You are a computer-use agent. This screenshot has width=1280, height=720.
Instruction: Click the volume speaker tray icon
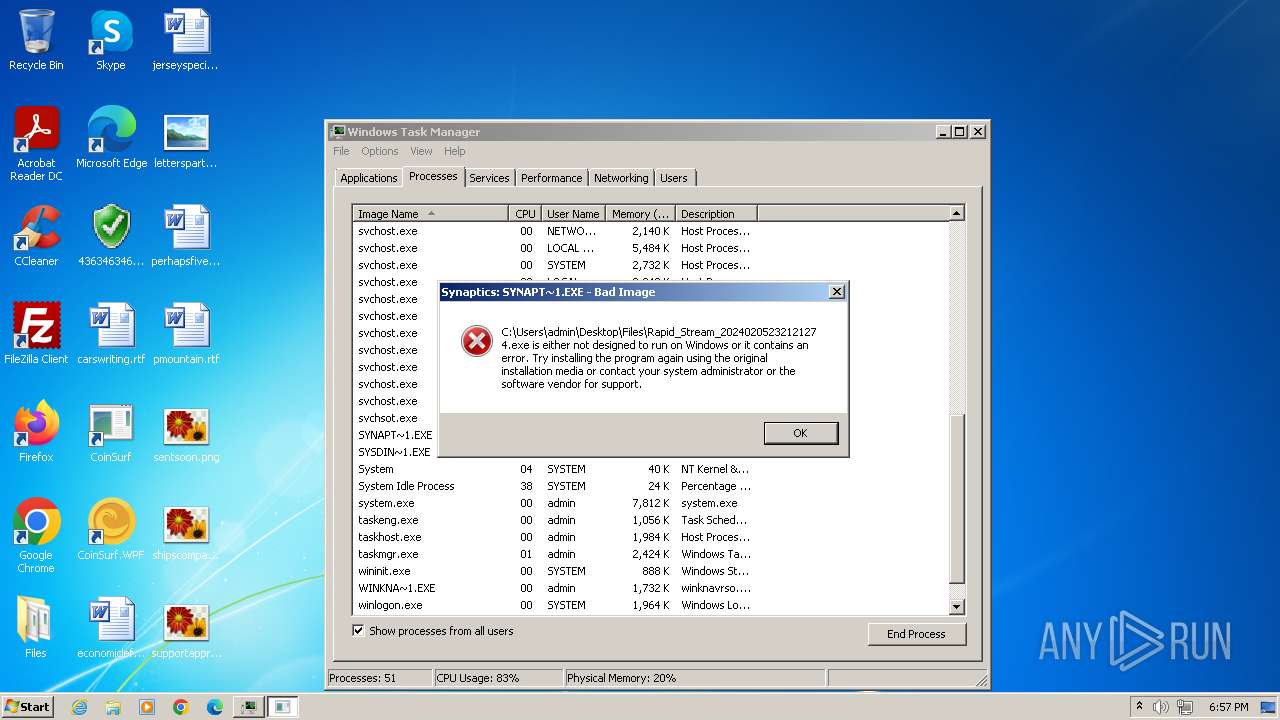point(1161,707)
